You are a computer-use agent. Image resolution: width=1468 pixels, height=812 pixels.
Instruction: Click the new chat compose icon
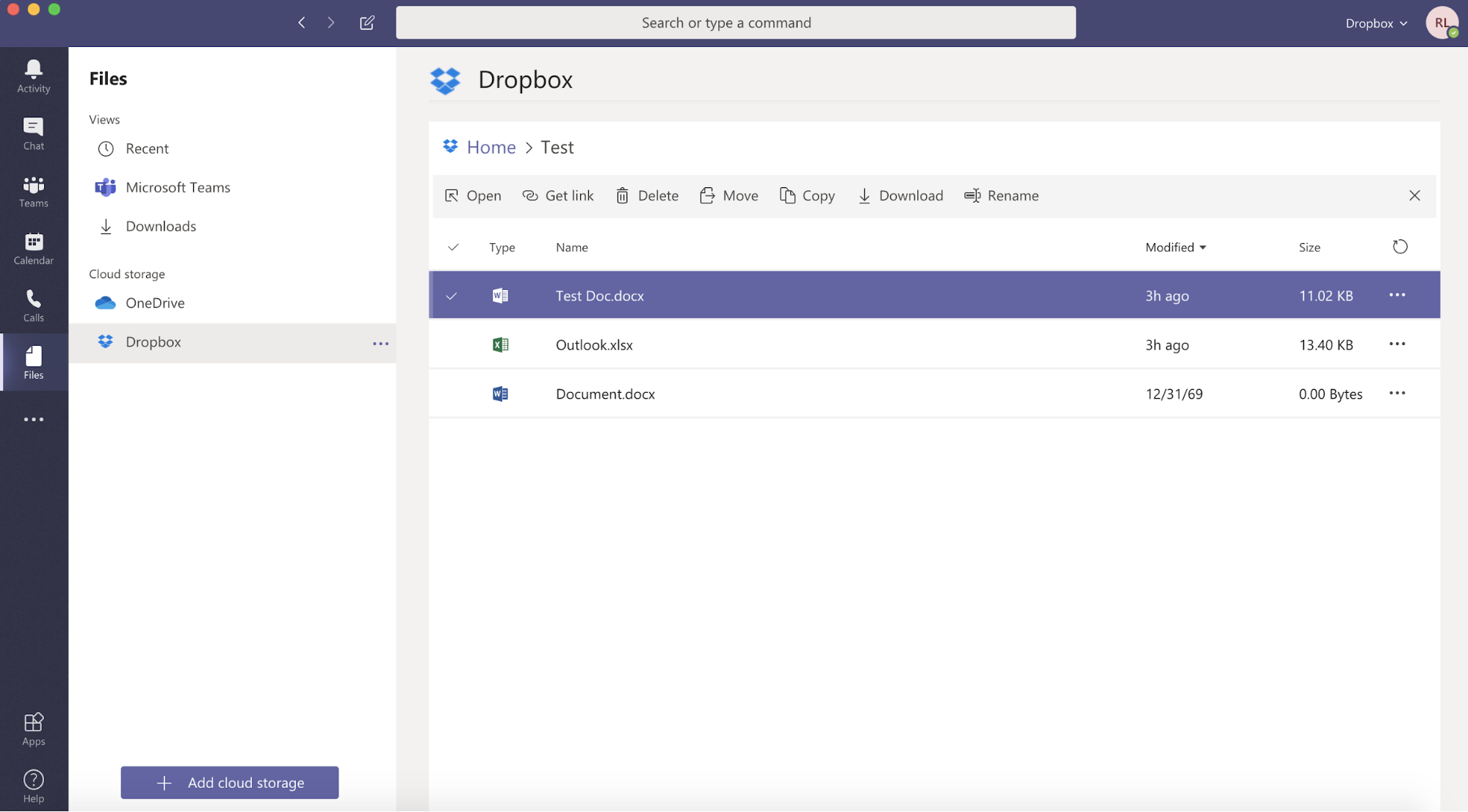[367, 23]
